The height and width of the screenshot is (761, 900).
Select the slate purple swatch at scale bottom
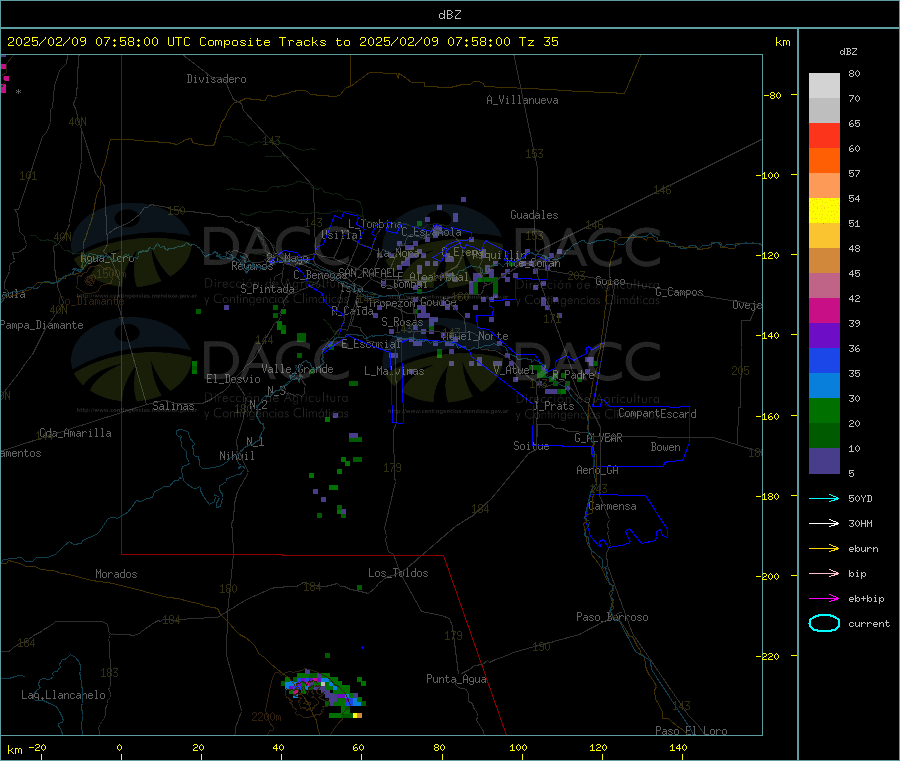824,461
